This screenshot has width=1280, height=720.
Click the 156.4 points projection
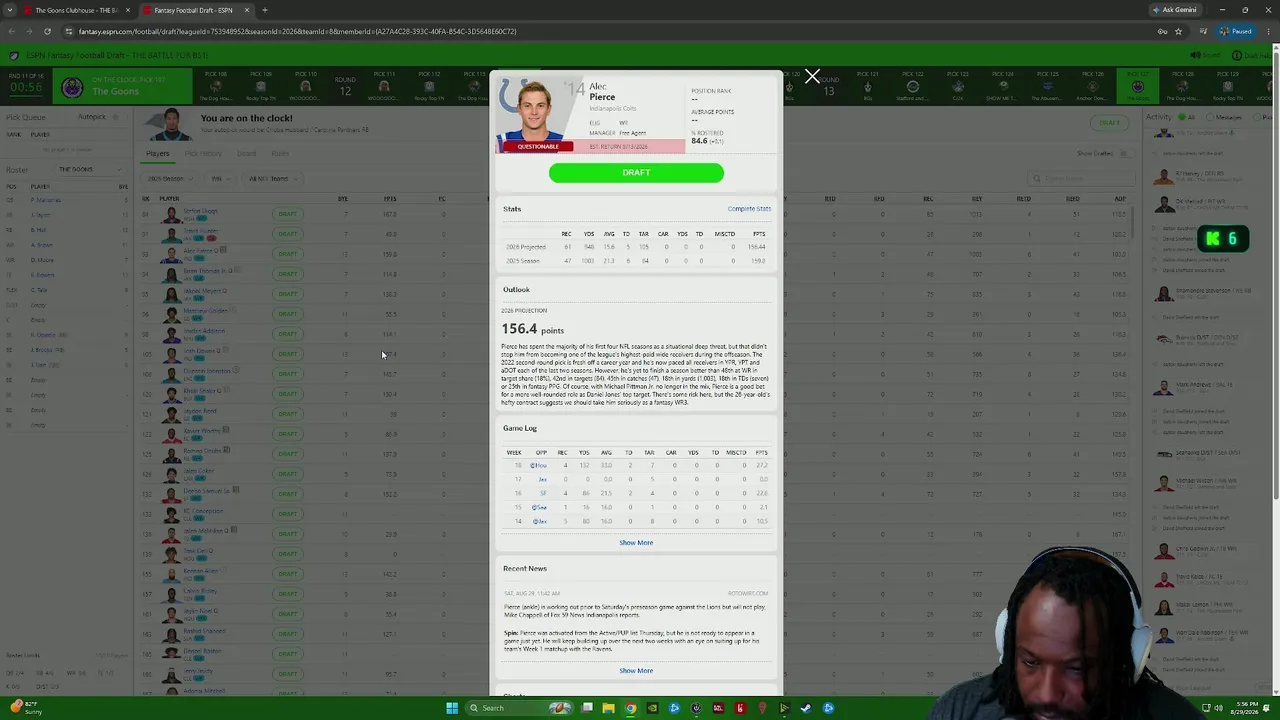(x=532, y=329)
